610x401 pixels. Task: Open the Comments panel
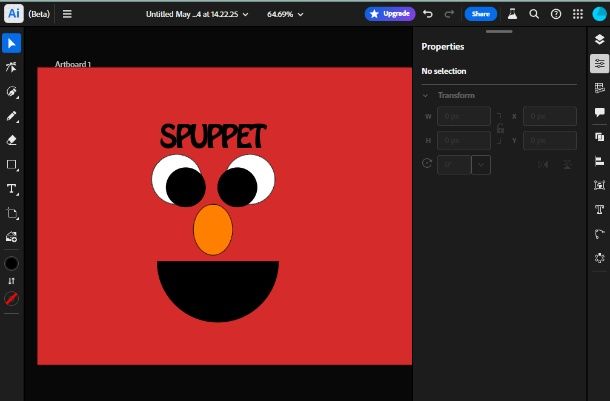click(599, 112)
